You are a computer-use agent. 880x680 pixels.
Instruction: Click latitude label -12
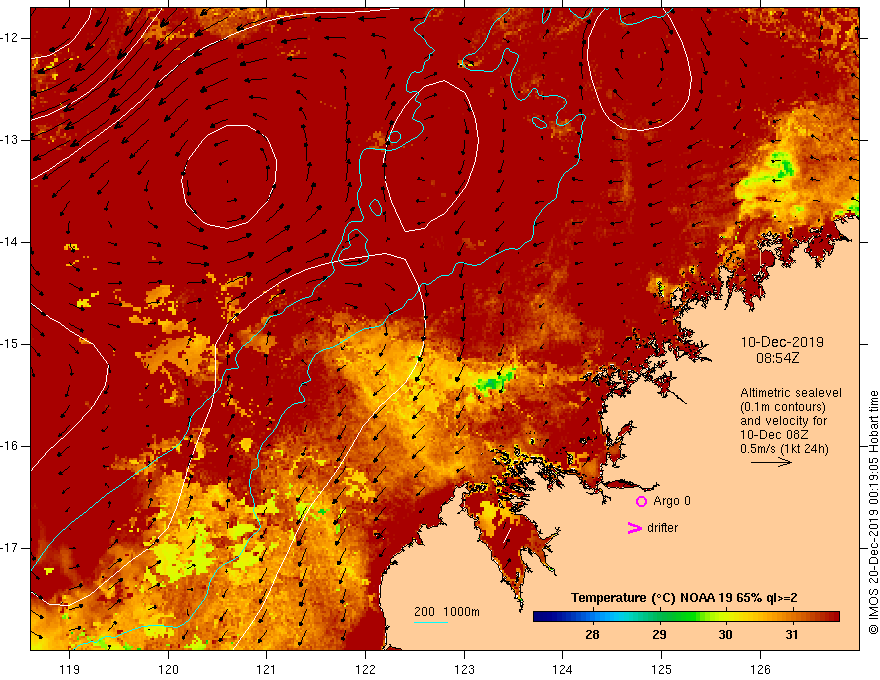[9, 38]
